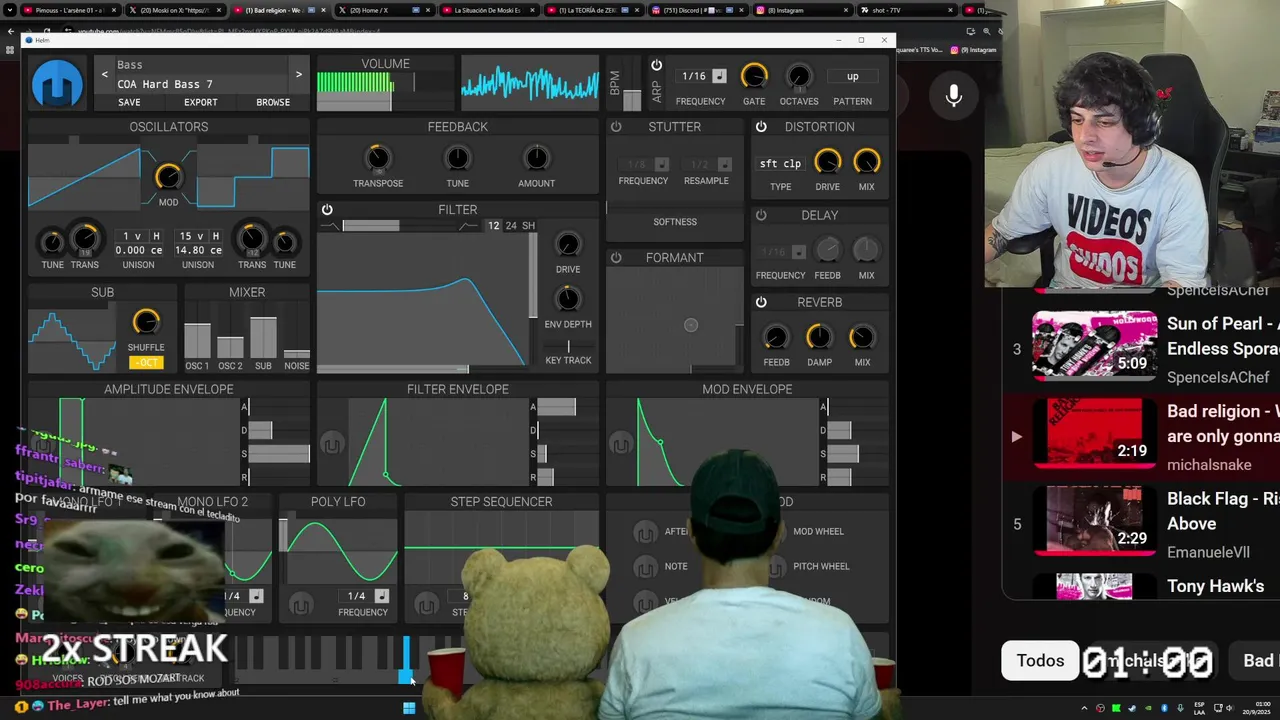Click oscillator 1 TRANS knob
Screen dimensions: 1280x720
(85, 238)
